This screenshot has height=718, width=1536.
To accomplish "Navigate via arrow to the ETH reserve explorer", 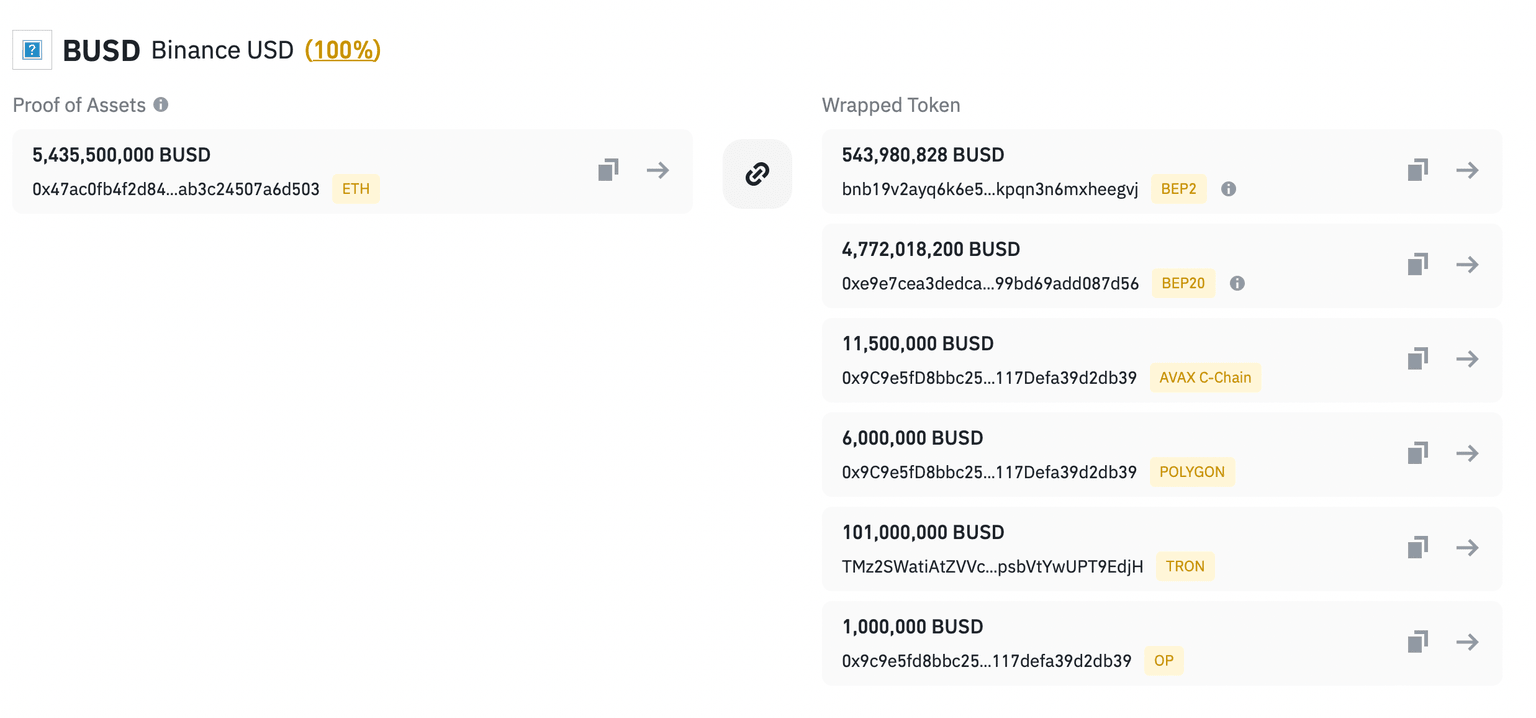I will (x=657, y=170).
